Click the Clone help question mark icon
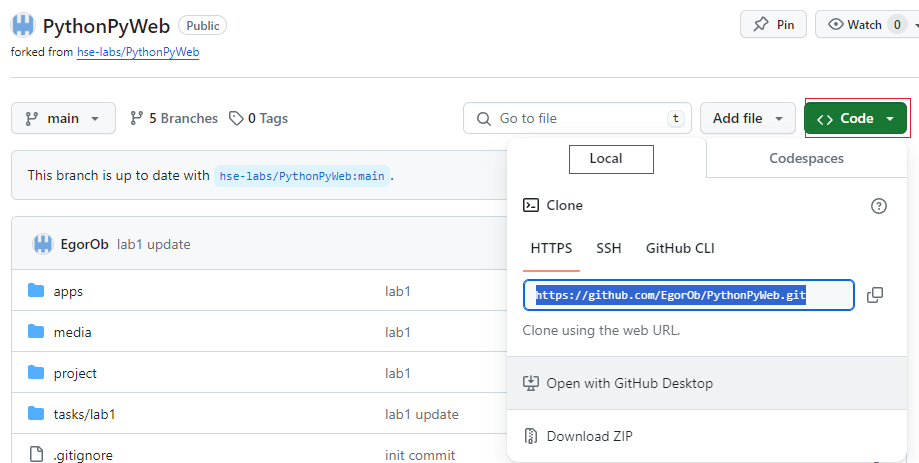919x463 pixels. (x=879, y=206)
